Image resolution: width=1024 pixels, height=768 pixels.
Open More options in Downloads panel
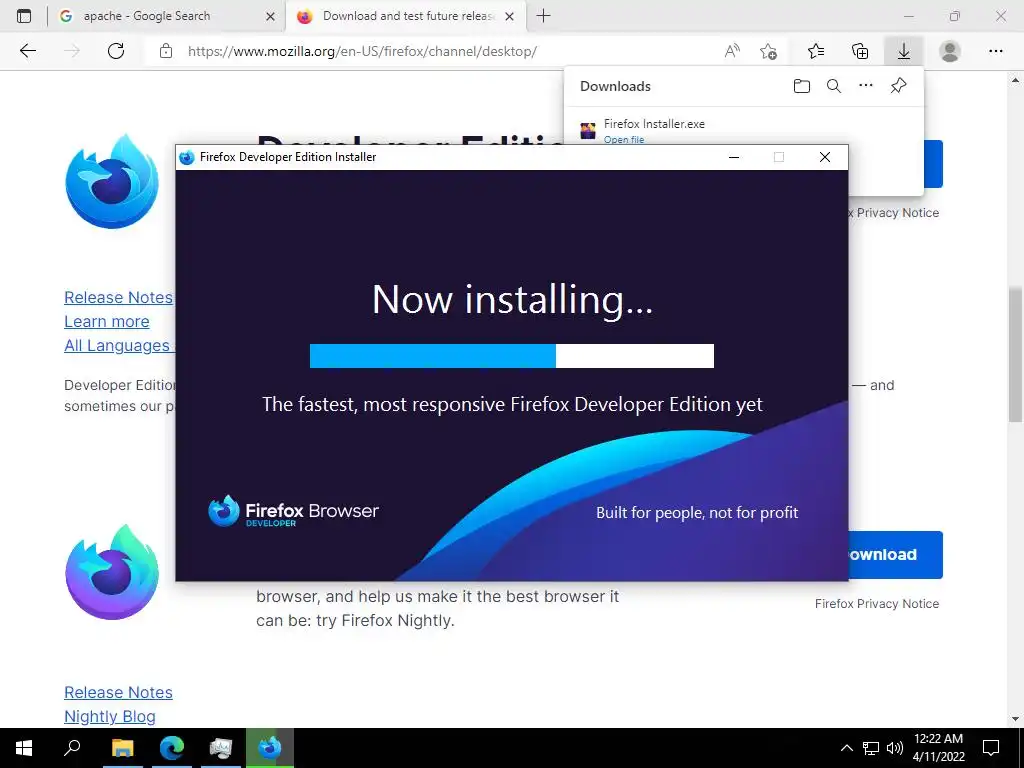tap(866, 86)
